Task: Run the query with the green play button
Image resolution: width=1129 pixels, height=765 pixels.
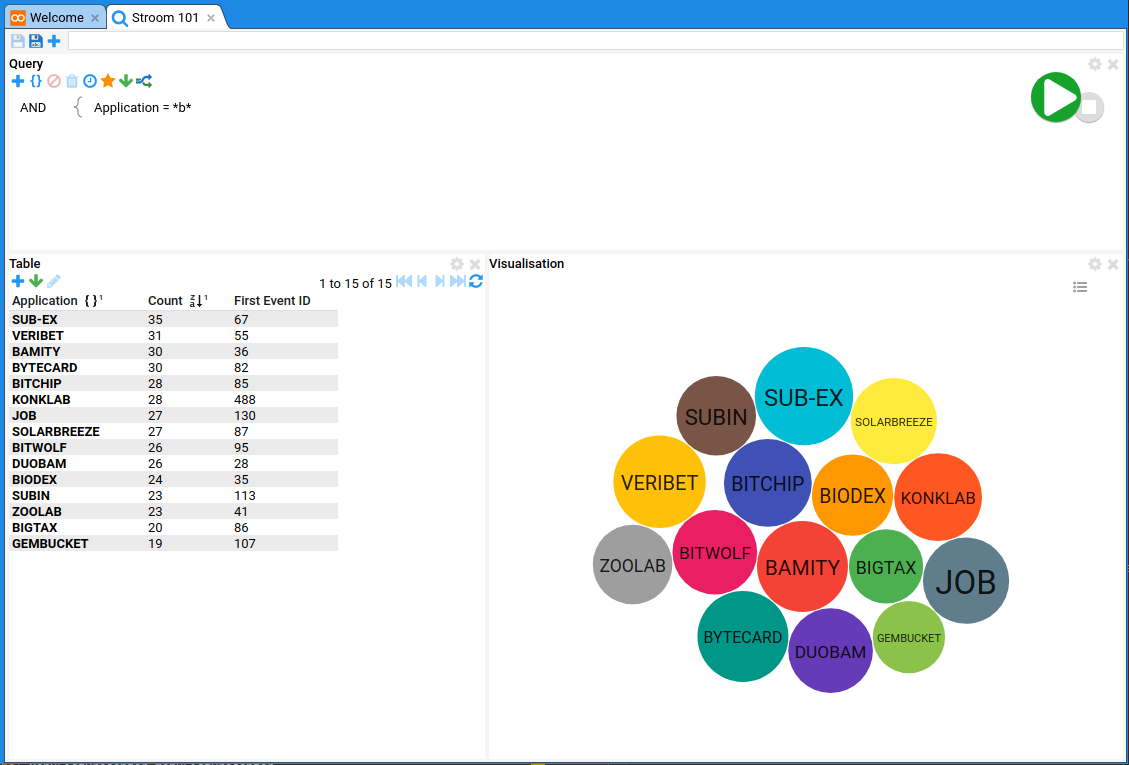Action: pyautogui.click(x=1055, y=98)
